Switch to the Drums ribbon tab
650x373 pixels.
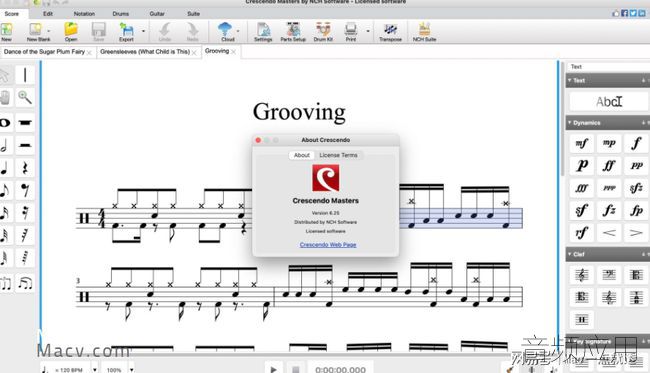121,14
